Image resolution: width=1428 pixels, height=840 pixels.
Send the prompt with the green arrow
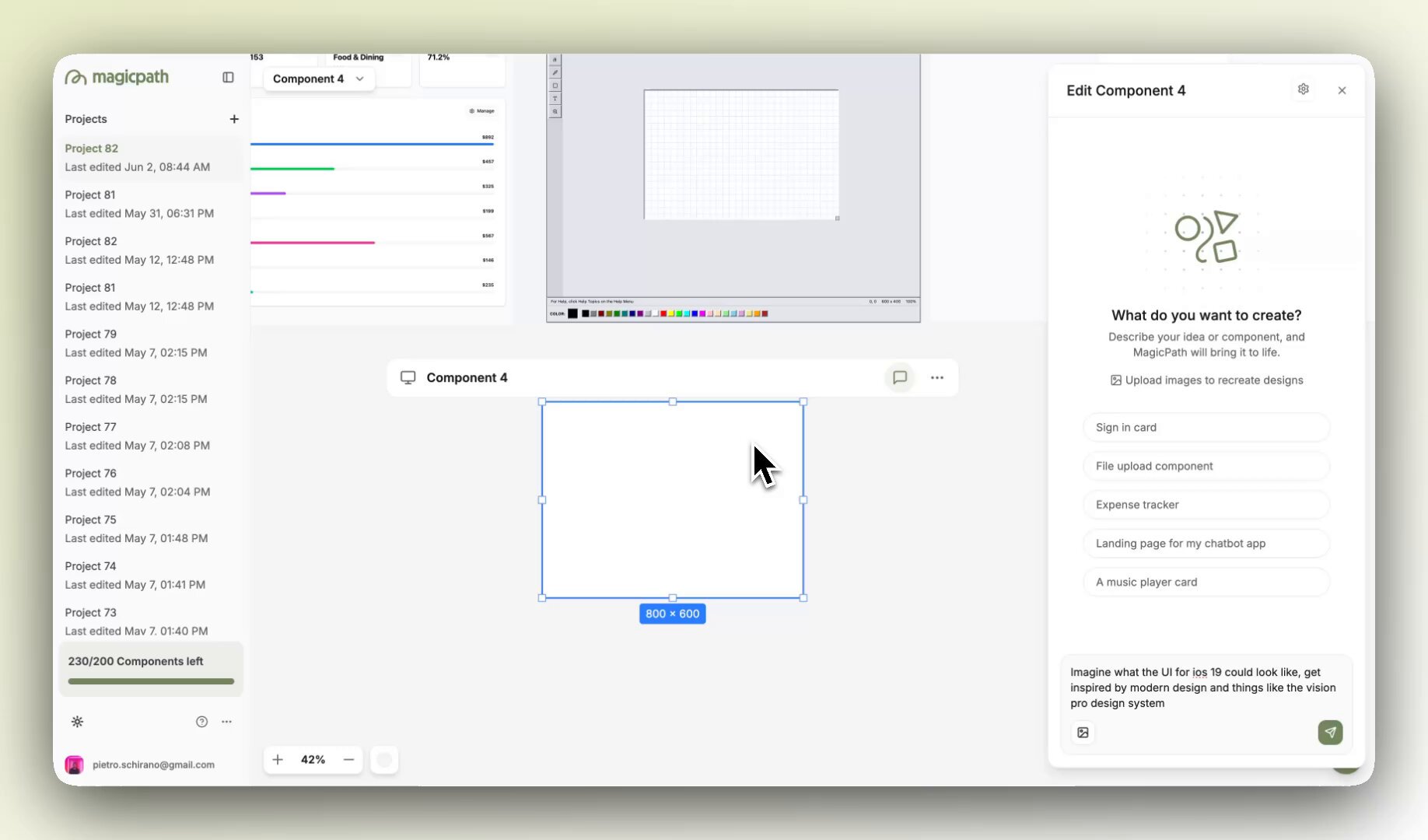pos(1330,732)
